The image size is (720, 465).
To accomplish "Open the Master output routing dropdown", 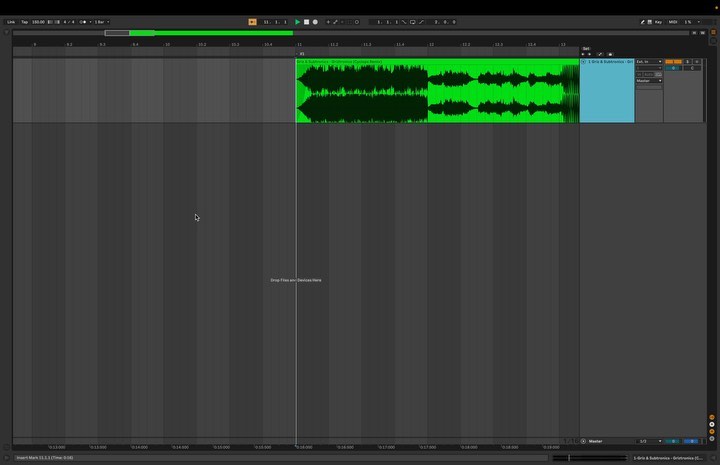I will point(649,81).
